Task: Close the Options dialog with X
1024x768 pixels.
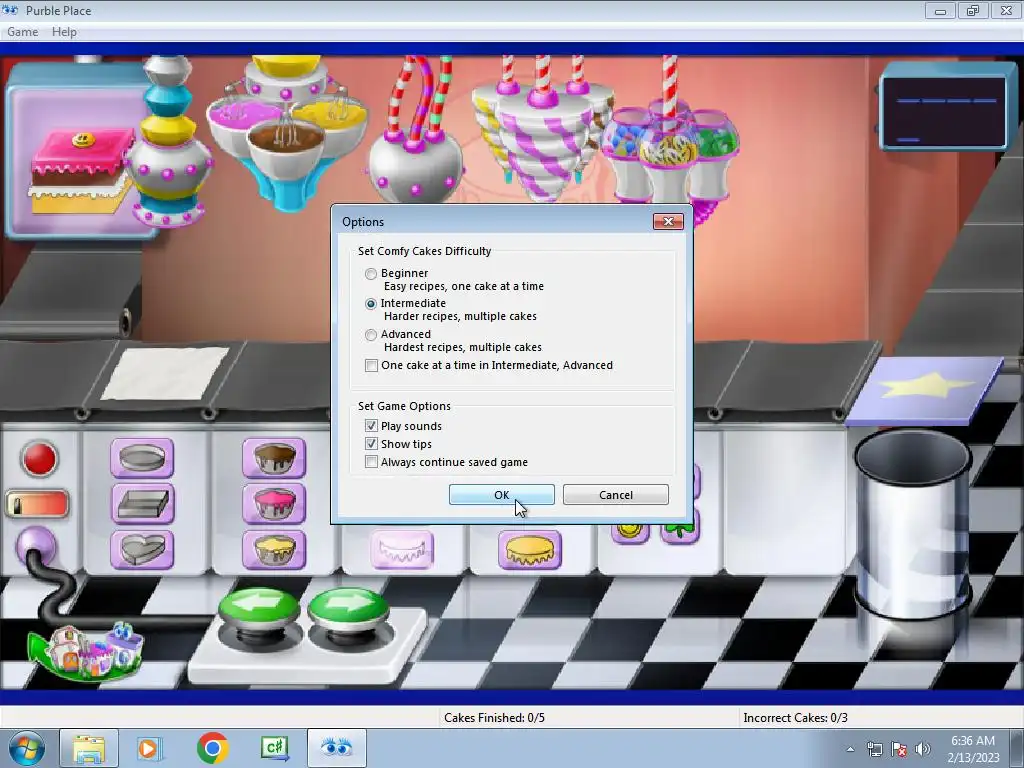Action: pyautogui.click(x=668, y=221)
